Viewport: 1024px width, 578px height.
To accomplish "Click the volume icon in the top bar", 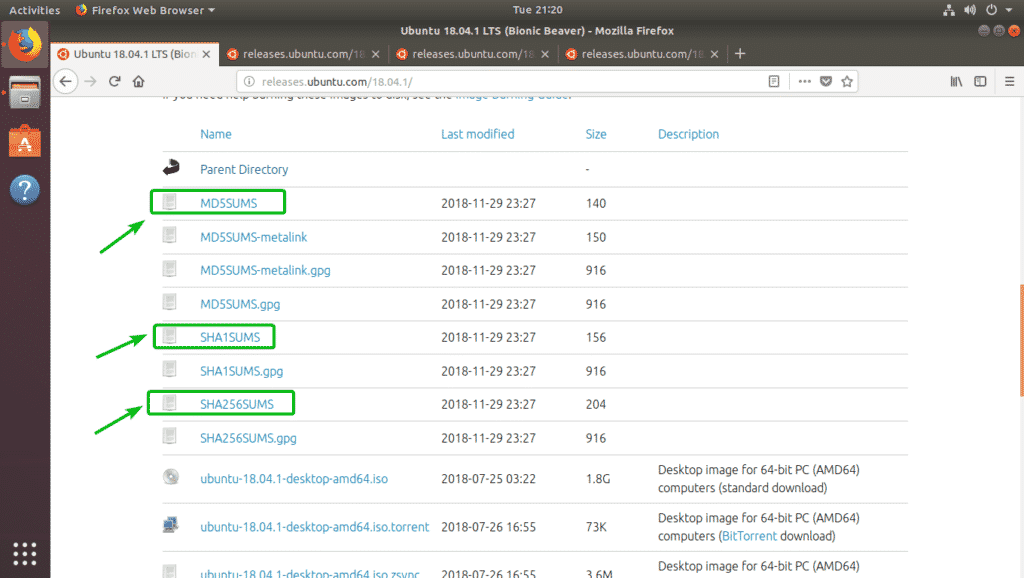I will point(970,10).
